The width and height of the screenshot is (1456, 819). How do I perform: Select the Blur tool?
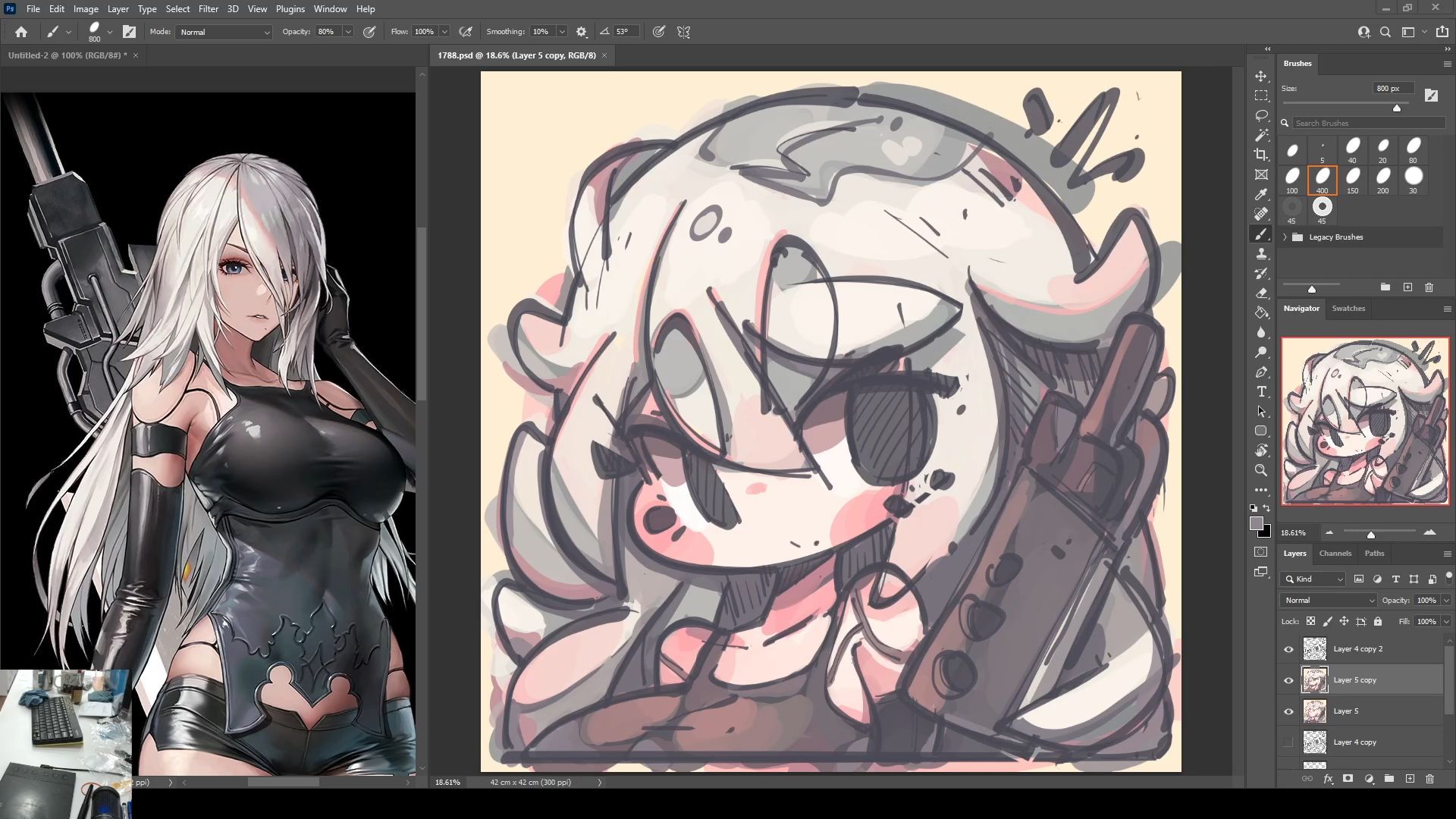tap(1261, 333)
